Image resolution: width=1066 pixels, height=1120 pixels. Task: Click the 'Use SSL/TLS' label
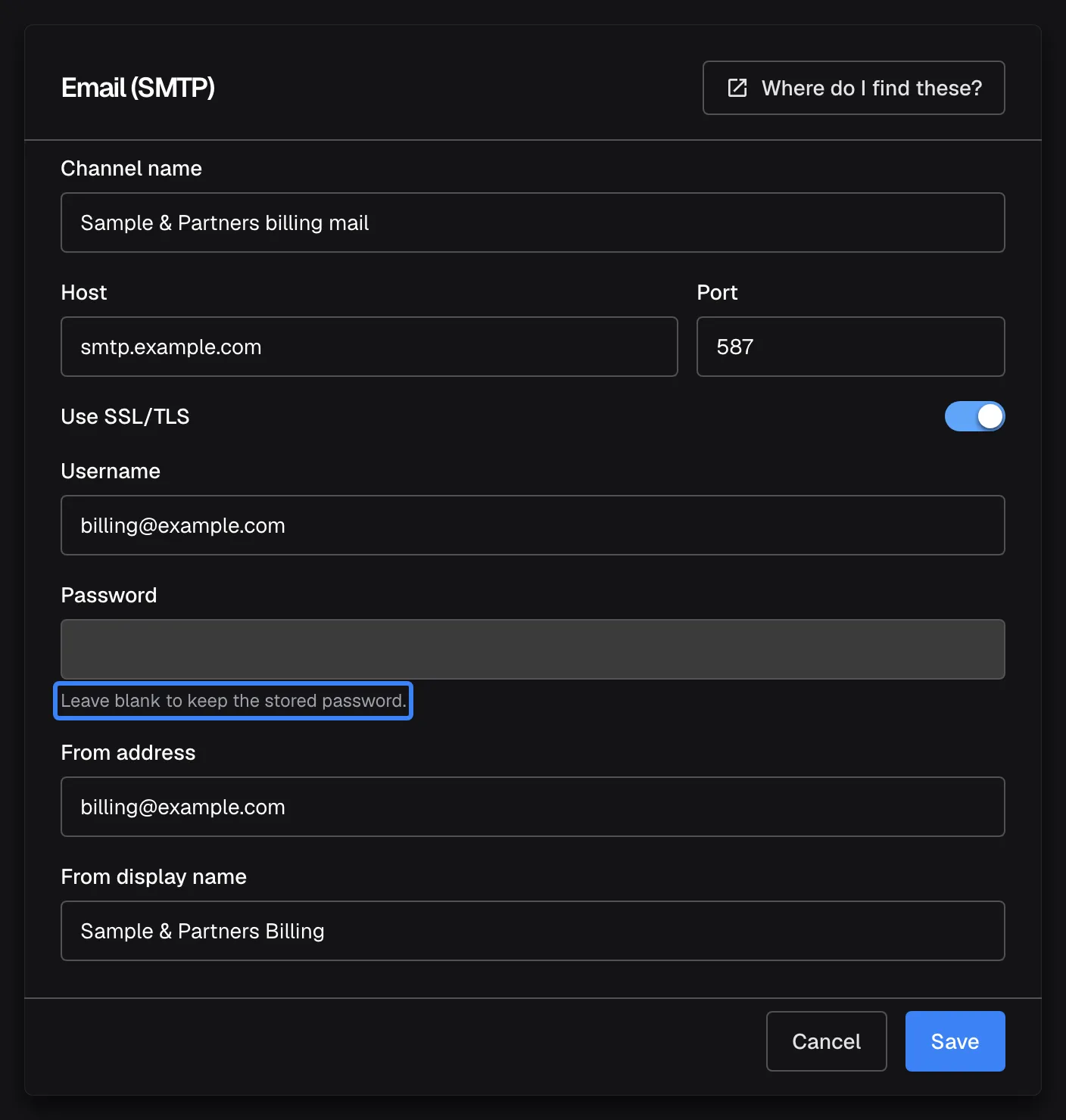125,416
